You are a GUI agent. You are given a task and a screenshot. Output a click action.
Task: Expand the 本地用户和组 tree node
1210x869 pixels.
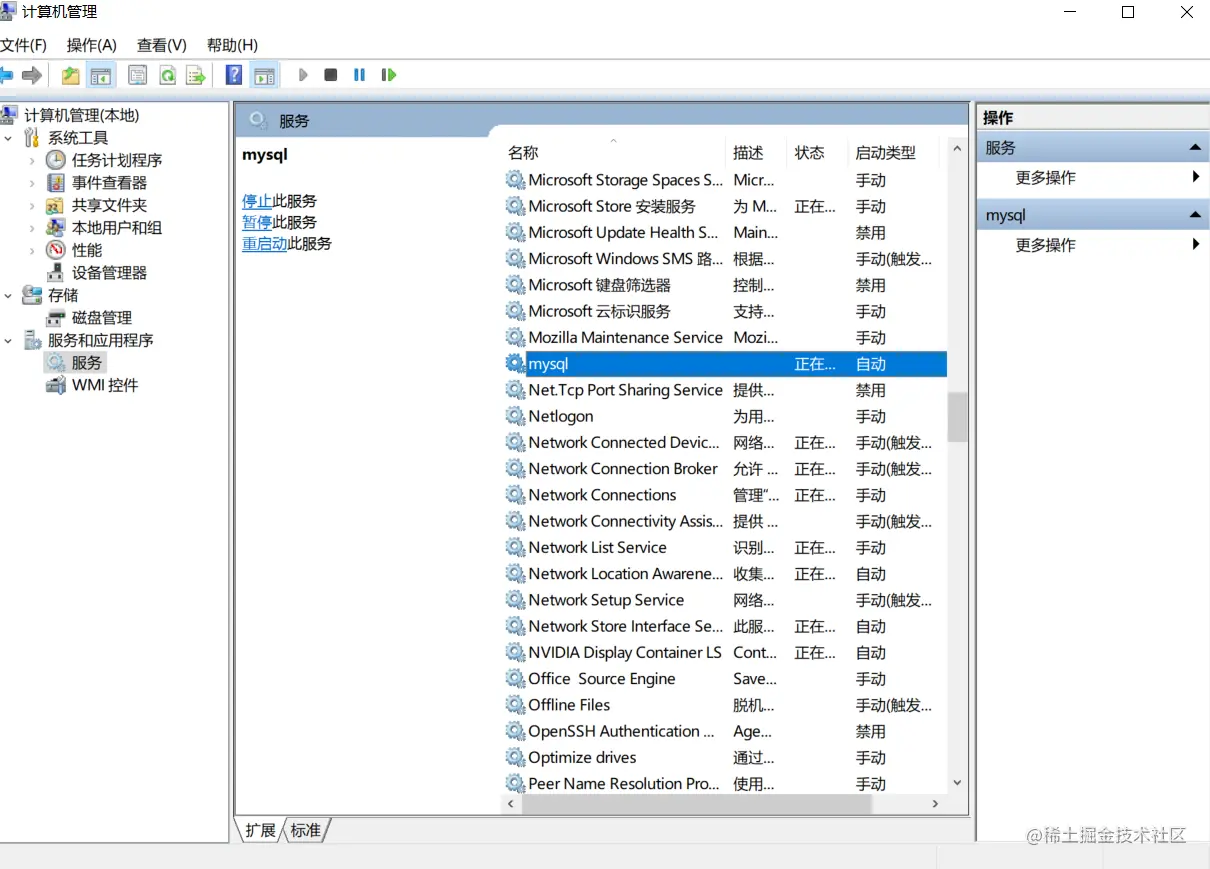32,228
